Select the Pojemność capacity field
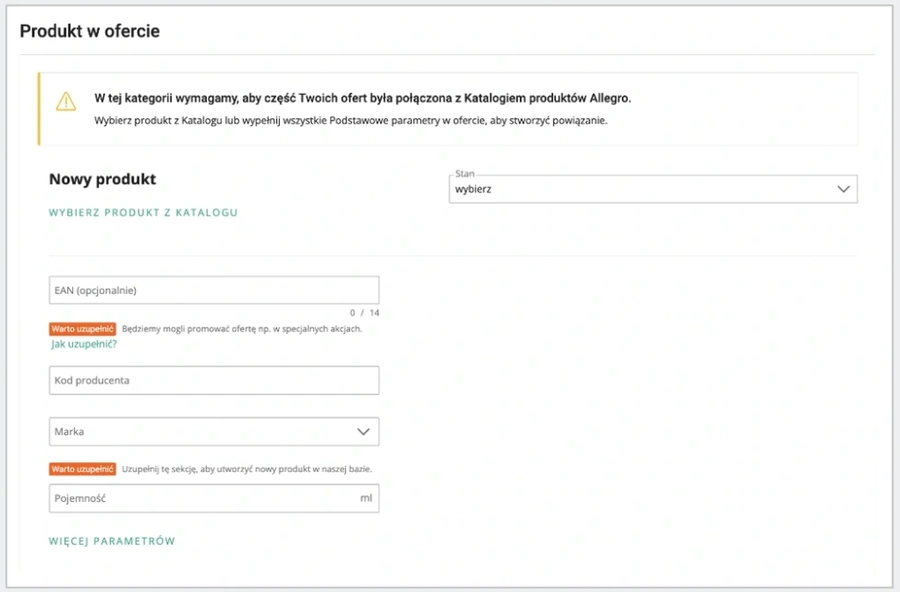 [x=214, y=498]
